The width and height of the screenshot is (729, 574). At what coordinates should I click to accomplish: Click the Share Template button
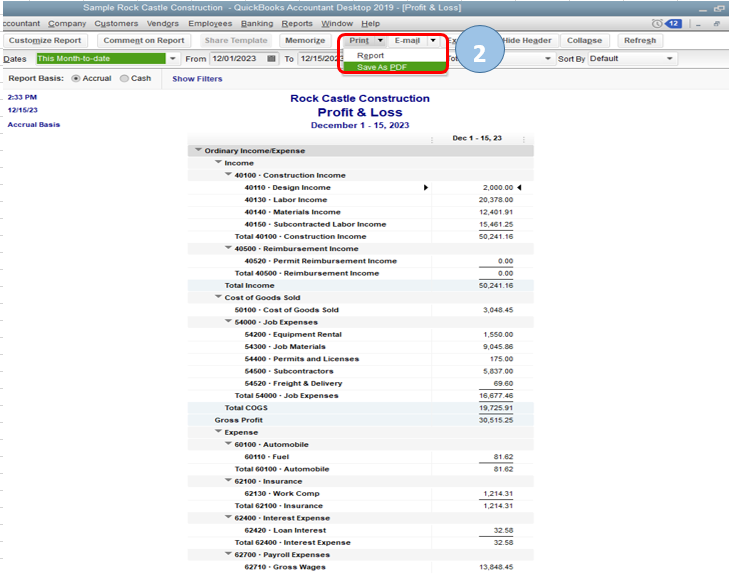(236, 40)
